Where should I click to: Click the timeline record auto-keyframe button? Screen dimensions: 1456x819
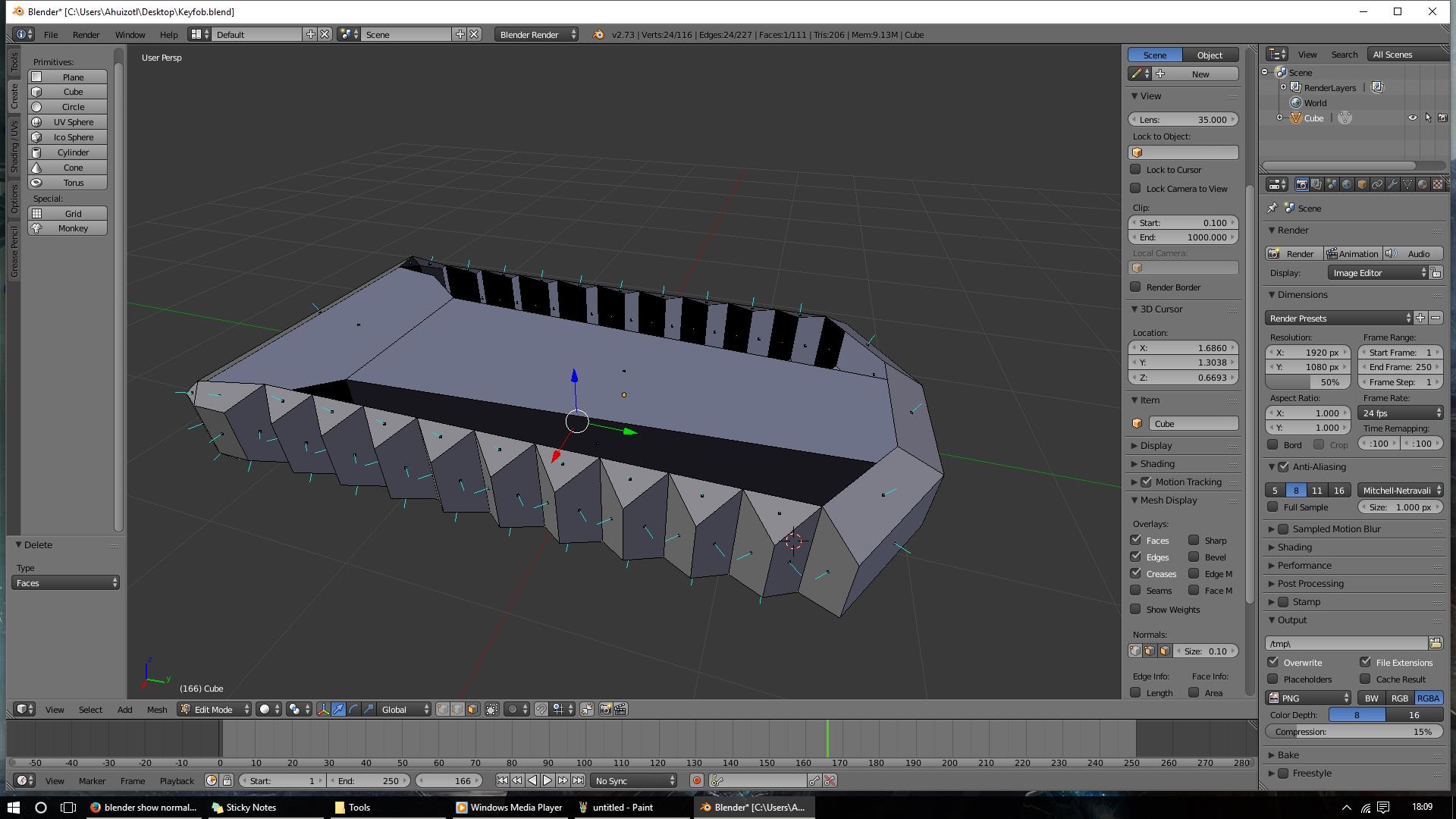pyautogui.click(x=696, y=780)
